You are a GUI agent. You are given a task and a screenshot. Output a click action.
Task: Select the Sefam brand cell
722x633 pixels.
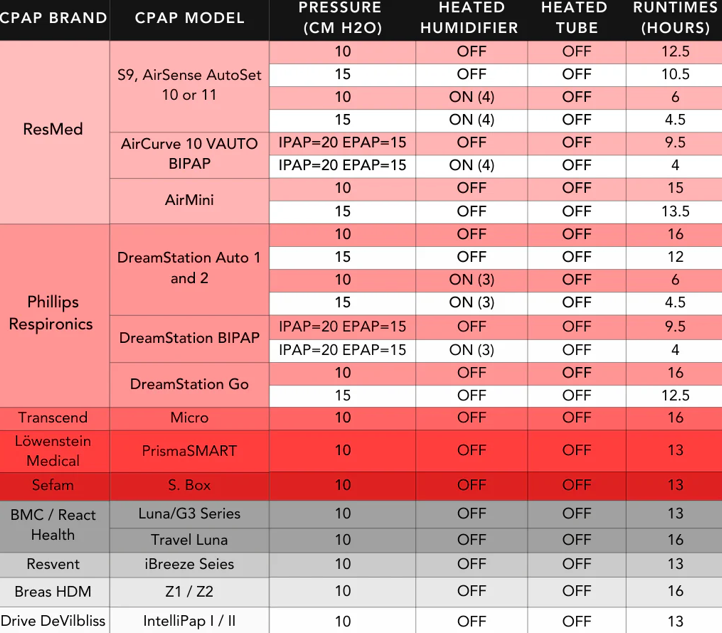tap(53, 485)
